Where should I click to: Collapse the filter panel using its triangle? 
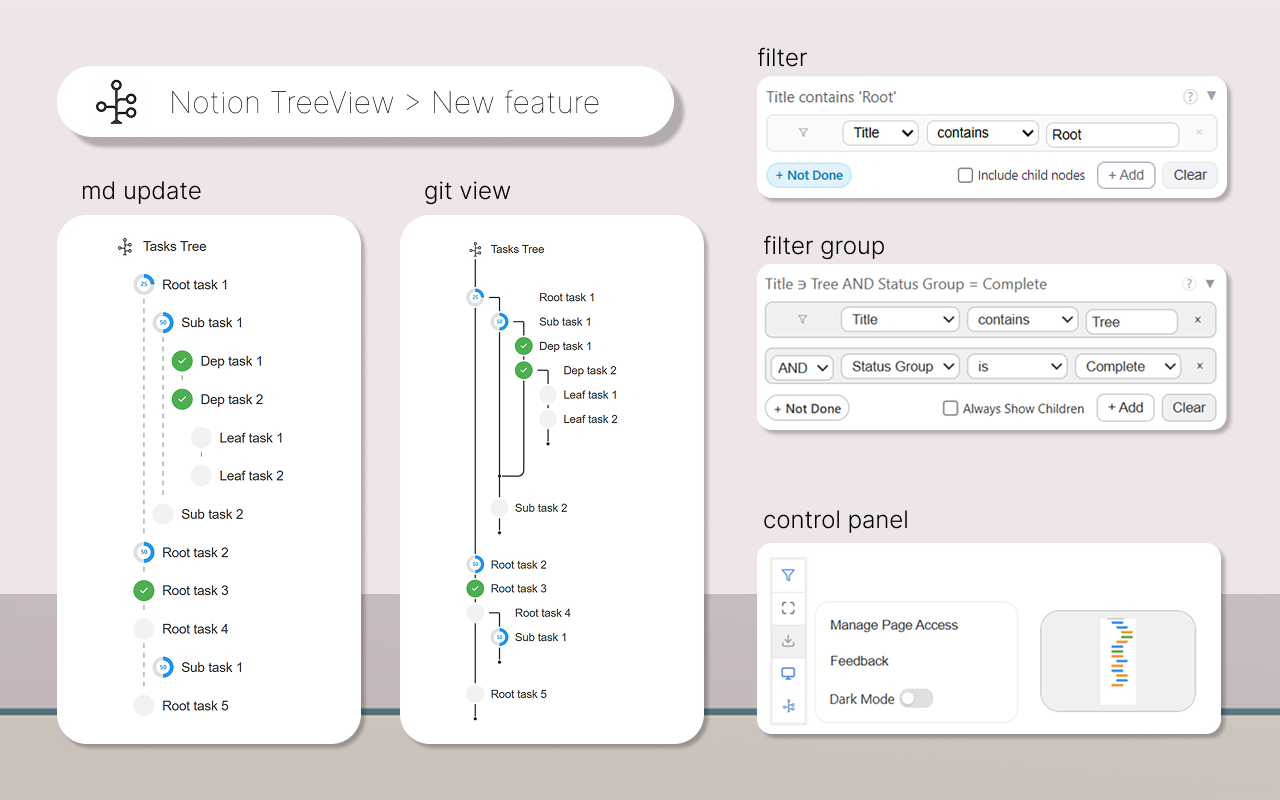coord(1211,96)
